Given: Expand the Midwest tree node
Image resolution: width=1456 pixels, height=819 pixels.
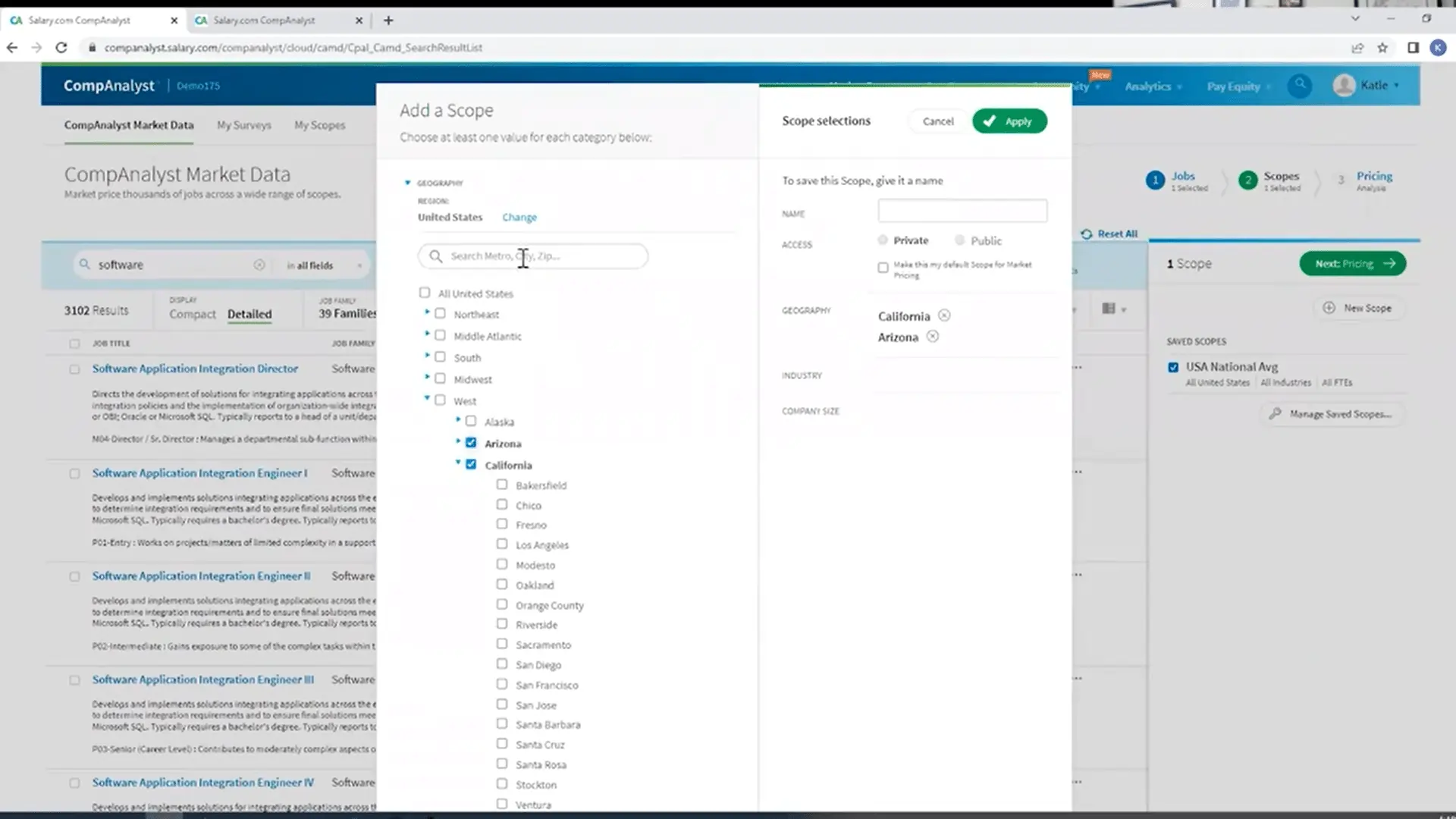Looking at the screenshot, I should 427,376.
